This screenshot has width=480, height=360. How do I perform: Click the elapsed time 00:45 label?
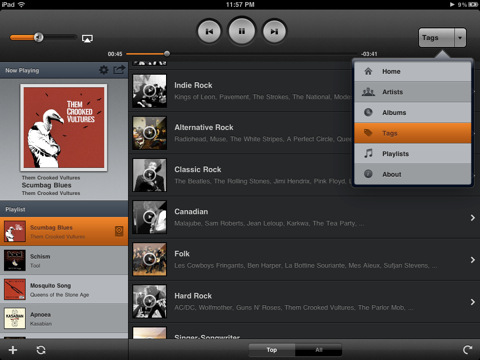115,54
